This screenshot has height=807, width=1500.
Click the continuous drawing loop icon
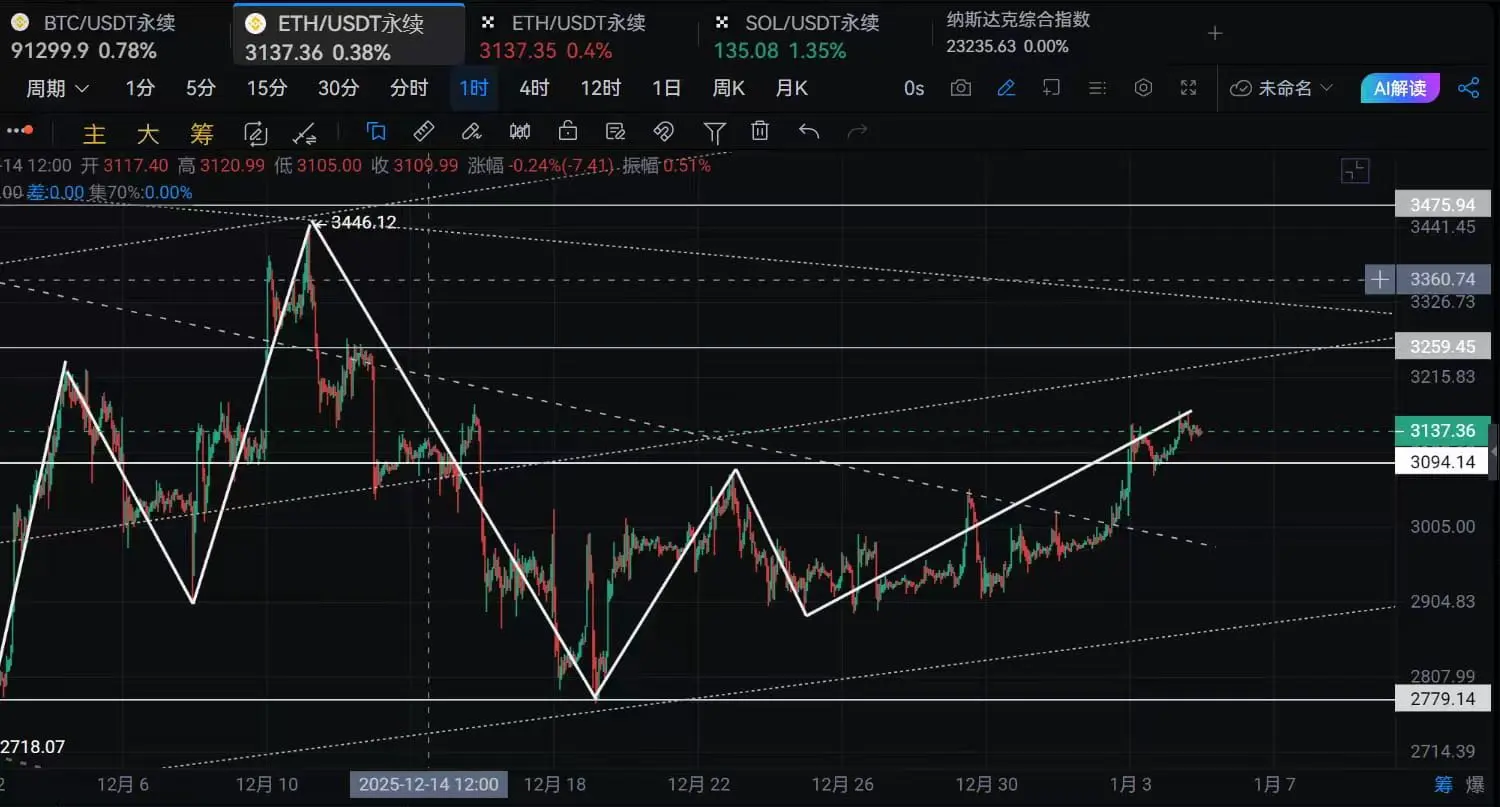pos(255,133)
